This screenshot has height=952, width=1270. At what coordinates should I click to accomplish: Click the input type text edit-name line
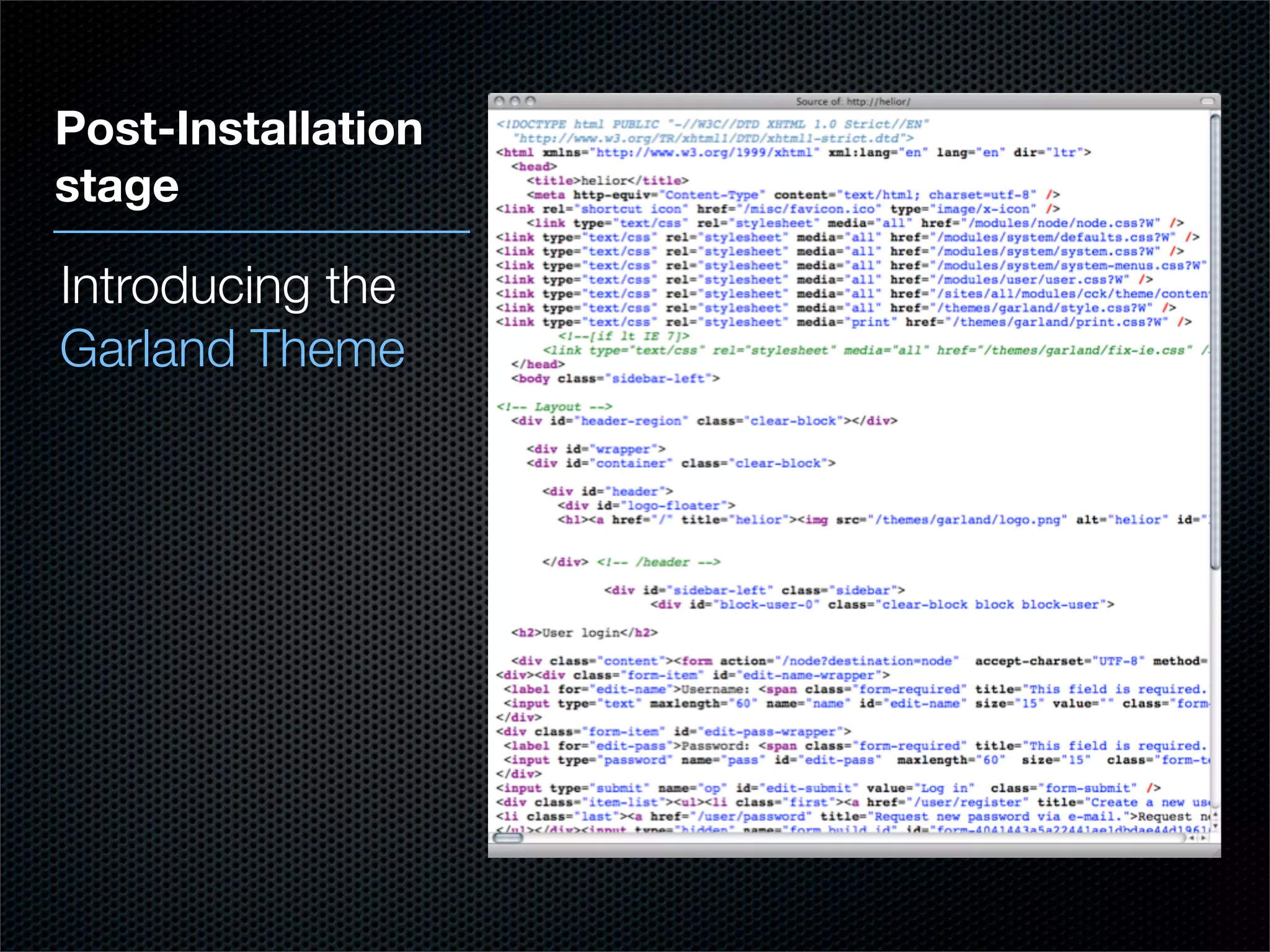click(x=856, y=704)
